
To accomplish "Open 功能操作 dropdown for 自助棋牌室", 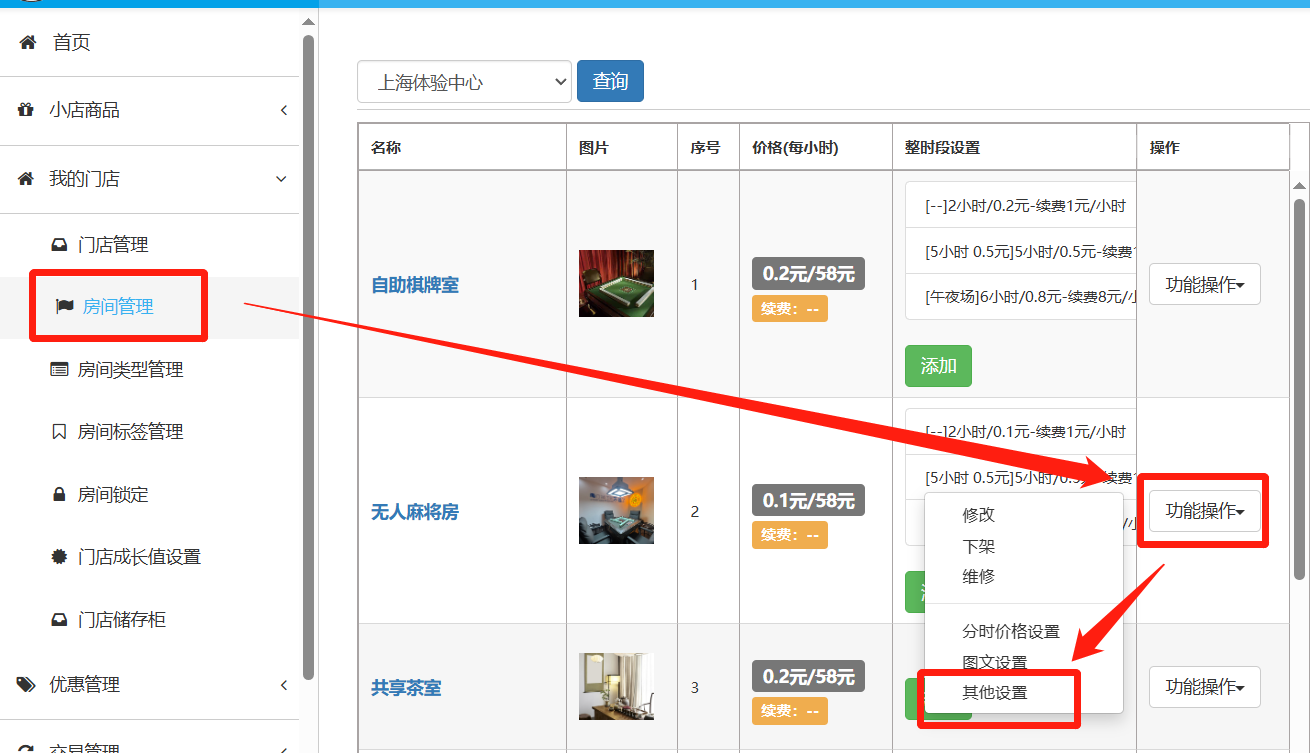I will [1204, 285].
